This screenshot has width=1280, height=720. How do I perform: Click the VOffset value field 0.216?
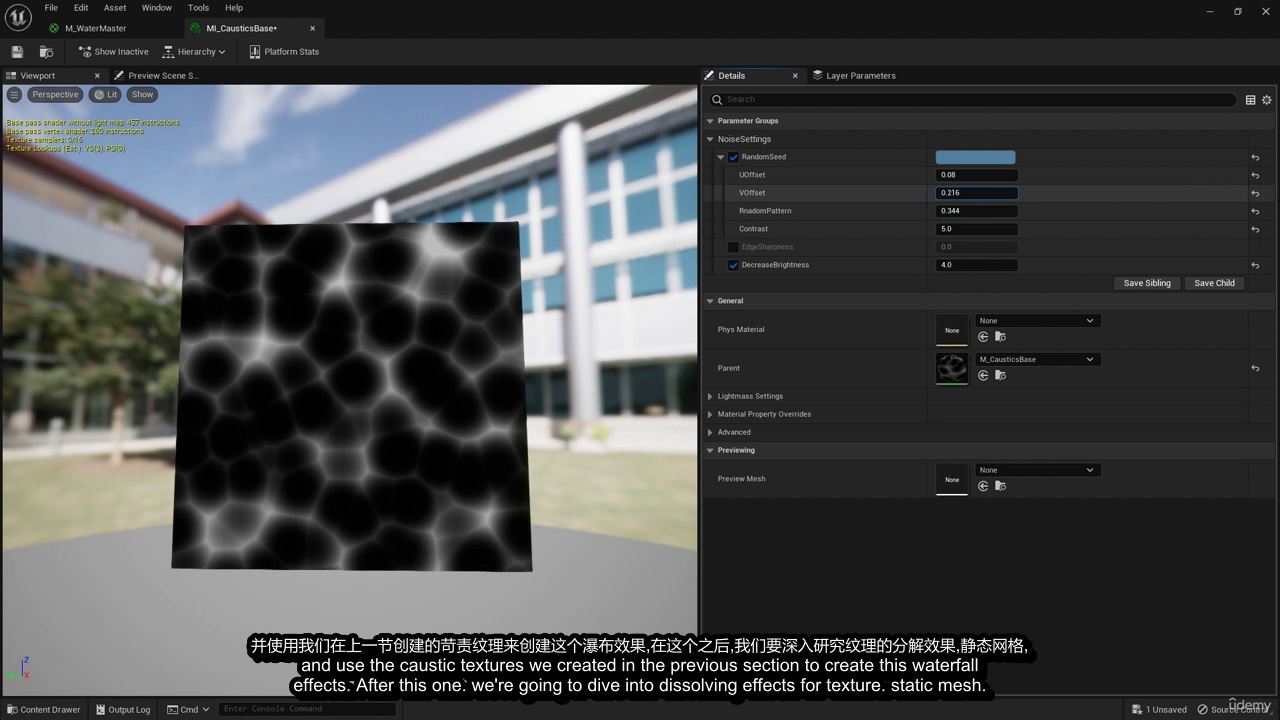(976, 193)
